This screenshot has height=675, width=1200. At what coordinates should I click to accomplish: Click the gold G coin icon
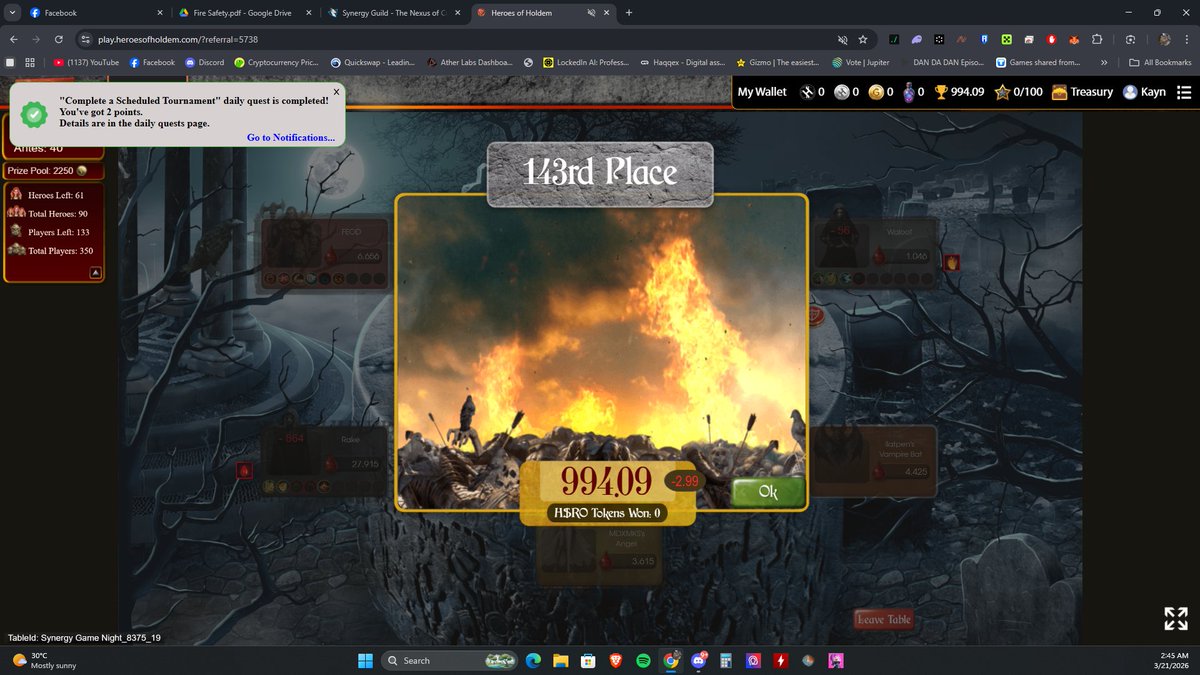(x=876, y=92)
